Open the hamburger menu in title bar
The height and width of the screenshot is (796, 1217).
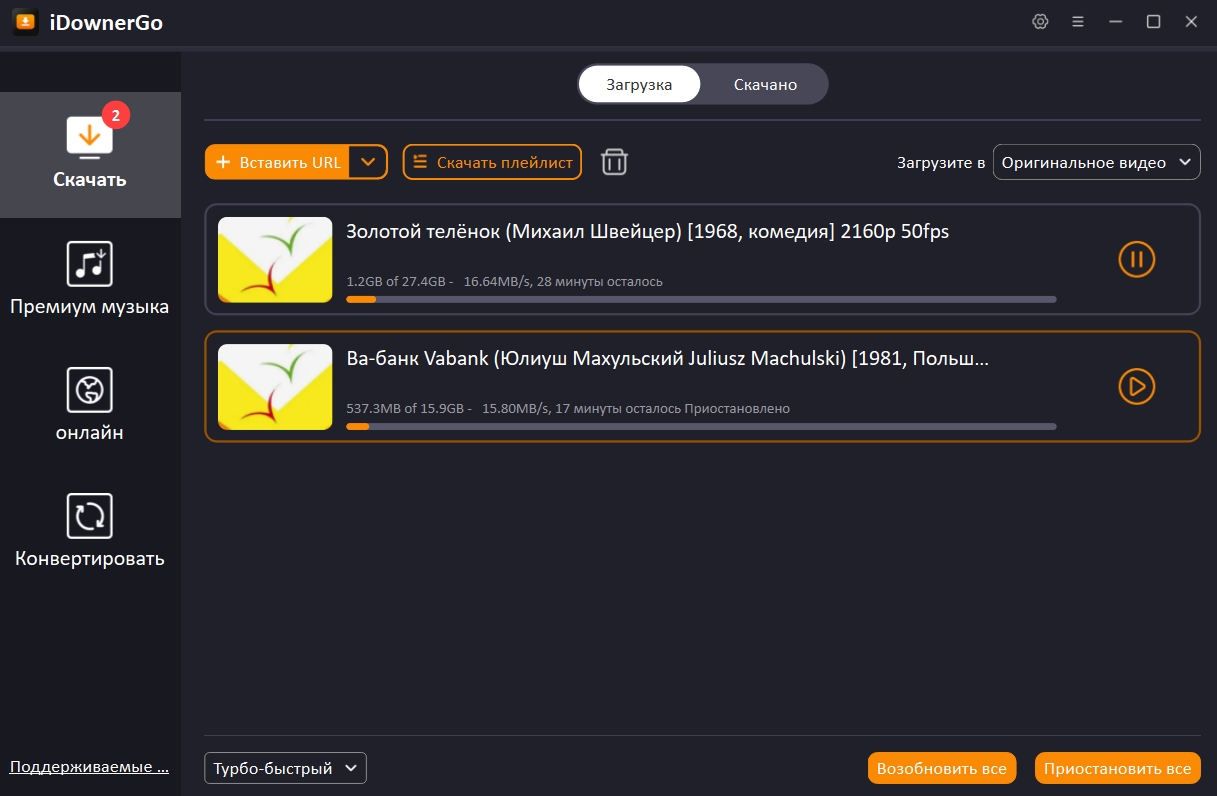coord(1078,22)
